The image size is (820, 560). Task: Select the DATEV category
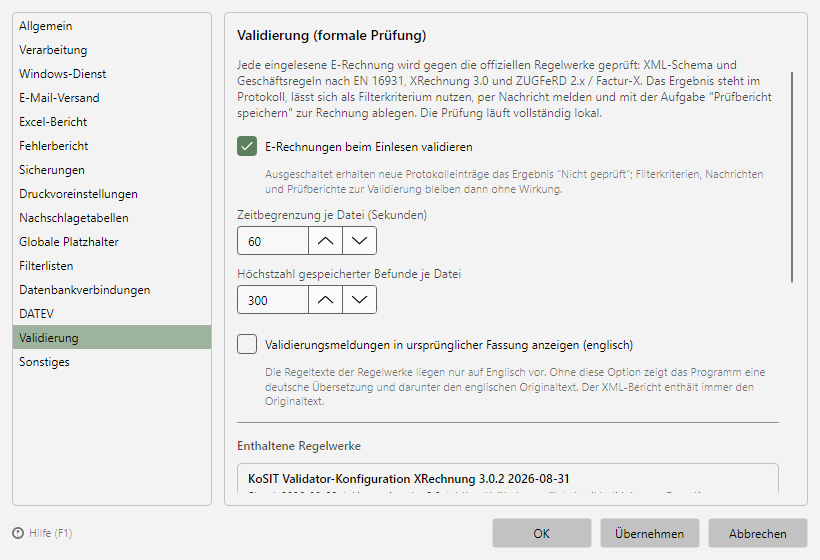112,314
